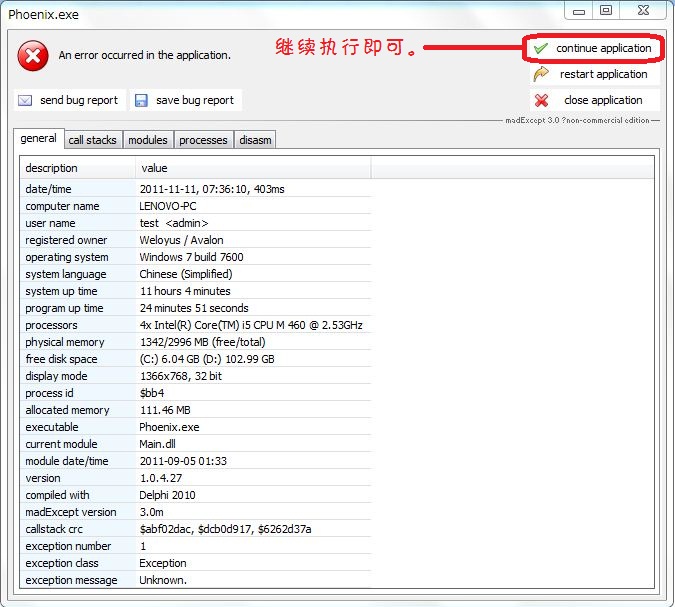Image resolution: width=675 pixels, height=607 pixels.
Task: Select the program up time row label
Action: (64, 308)
